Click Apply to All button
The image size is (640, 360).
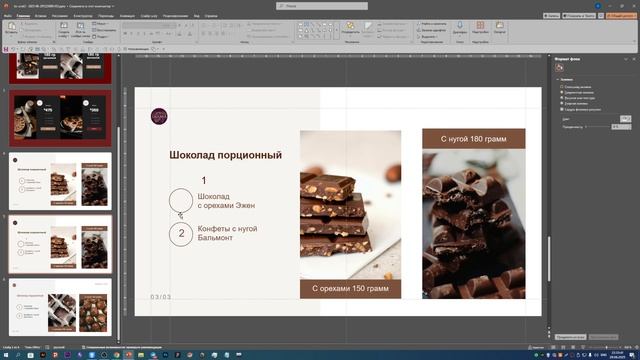point(570,337)
